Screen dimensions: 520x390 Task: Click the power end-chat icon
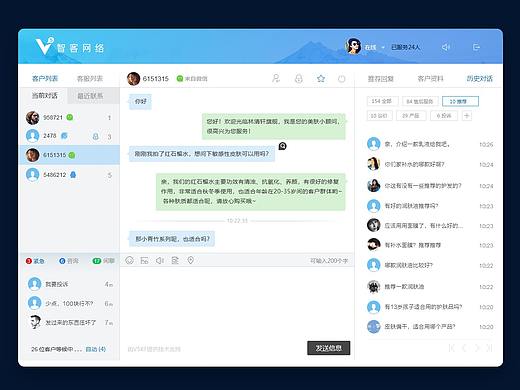341,79
